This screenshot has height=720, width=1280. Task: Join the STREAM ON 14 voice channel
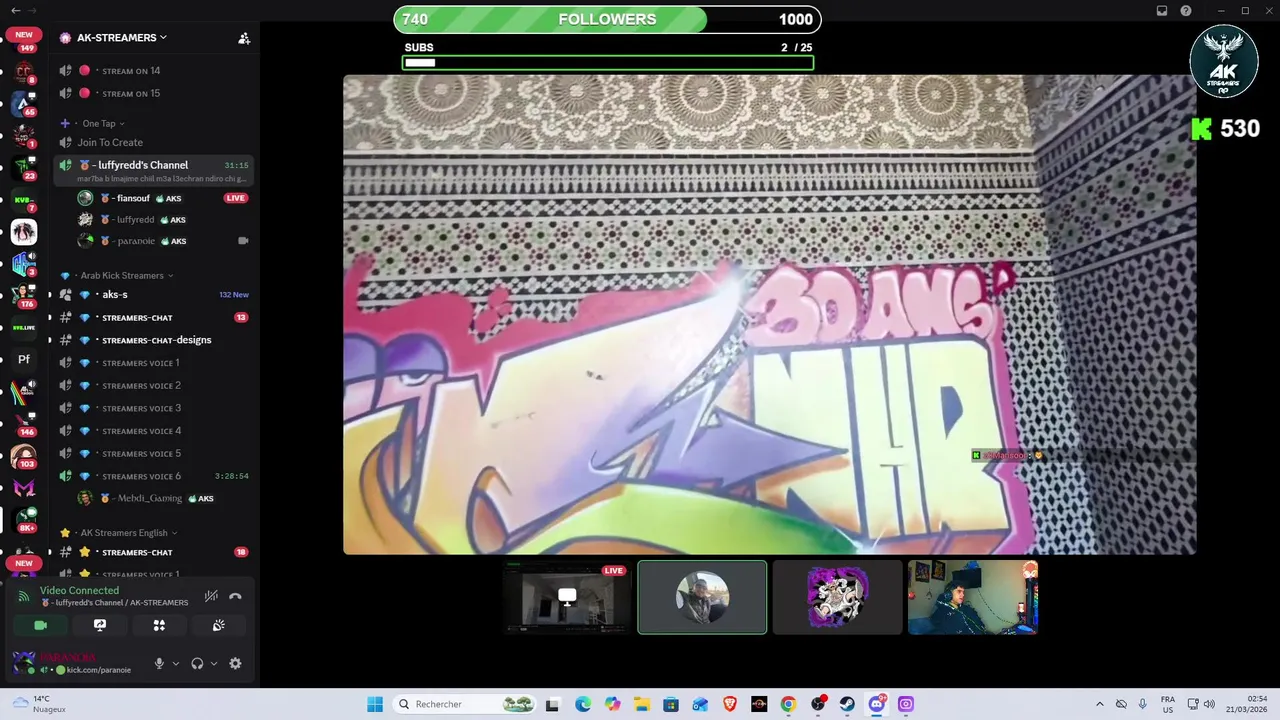154,71
